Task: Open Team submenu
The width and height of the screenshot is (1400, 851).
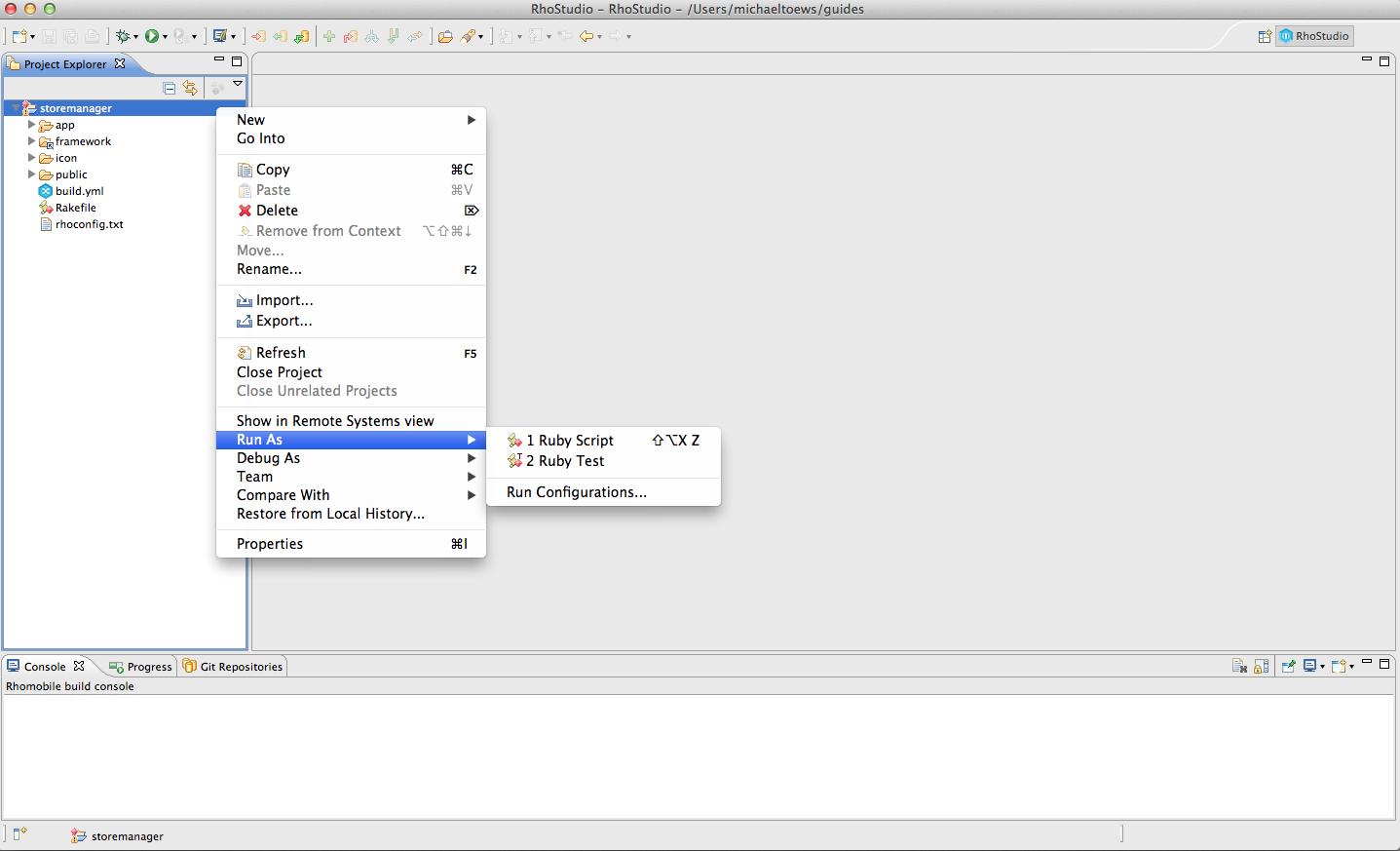Action: 351,477
